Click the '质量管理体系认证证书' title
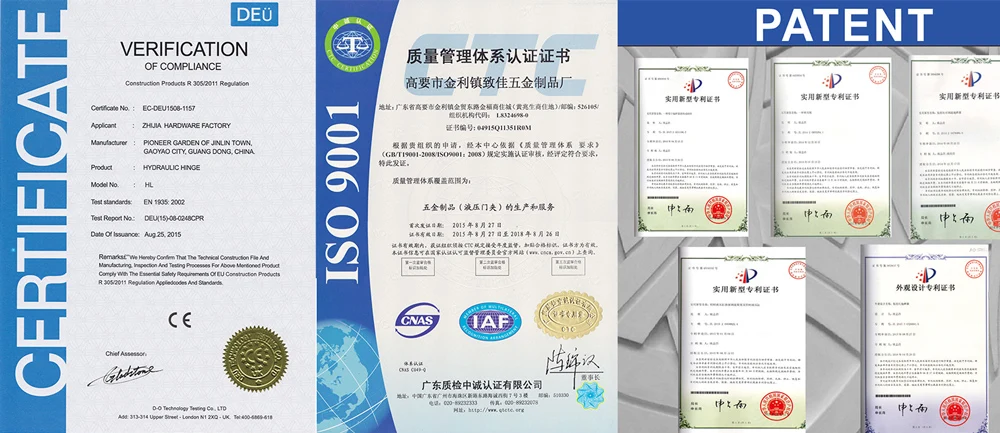The image size is (1000, 433). [x=487, y=55]
